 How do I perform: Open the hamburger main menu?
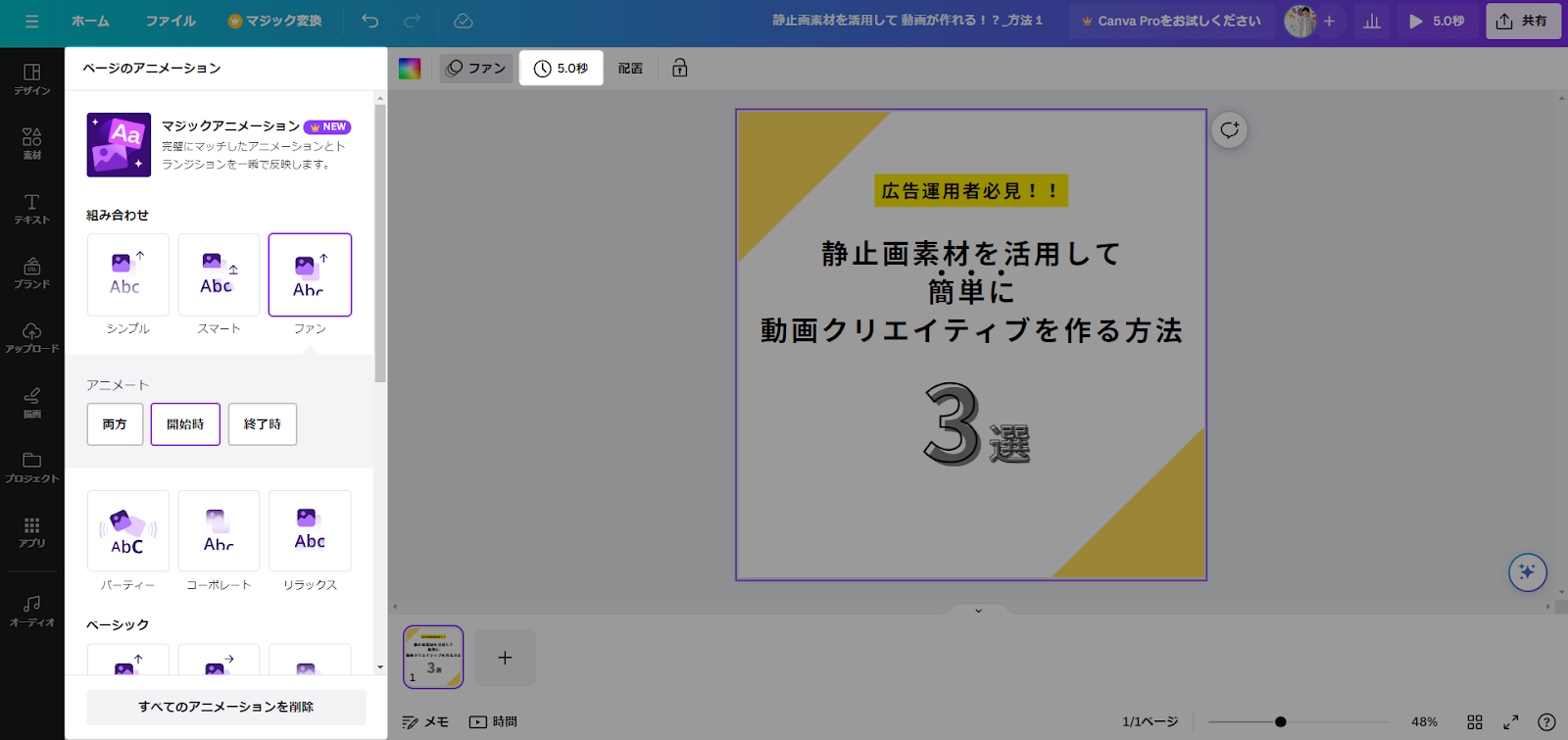[x=31, y=21]
